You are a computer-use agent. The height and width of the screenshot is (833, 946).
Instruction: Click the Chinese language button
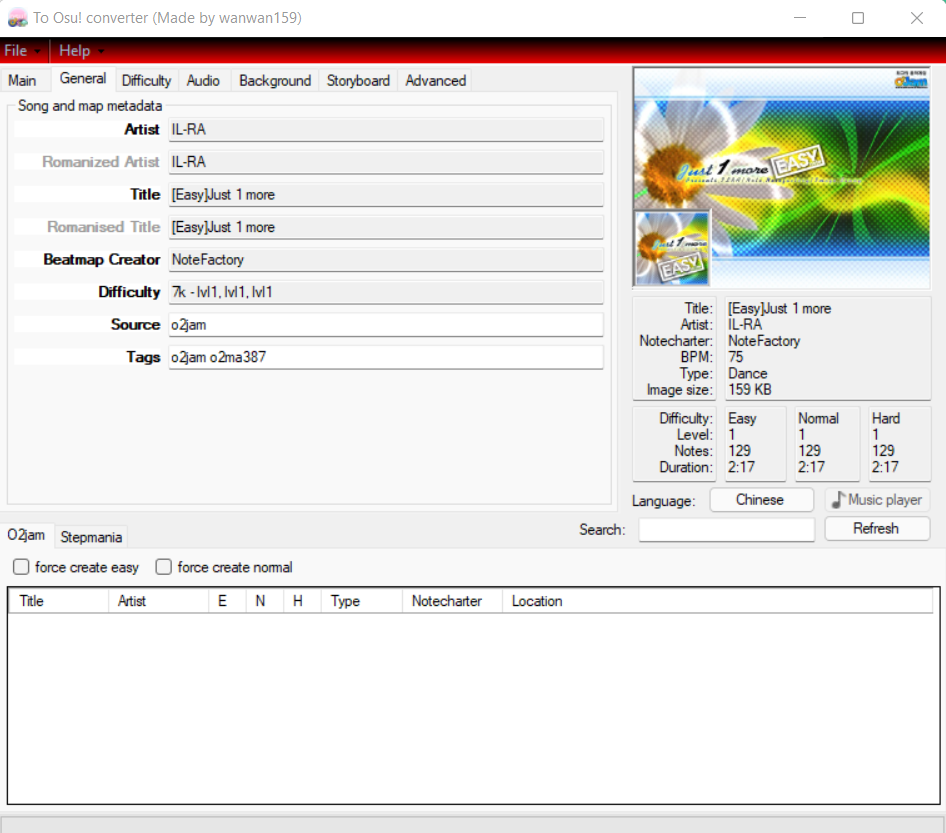point(761,500)
